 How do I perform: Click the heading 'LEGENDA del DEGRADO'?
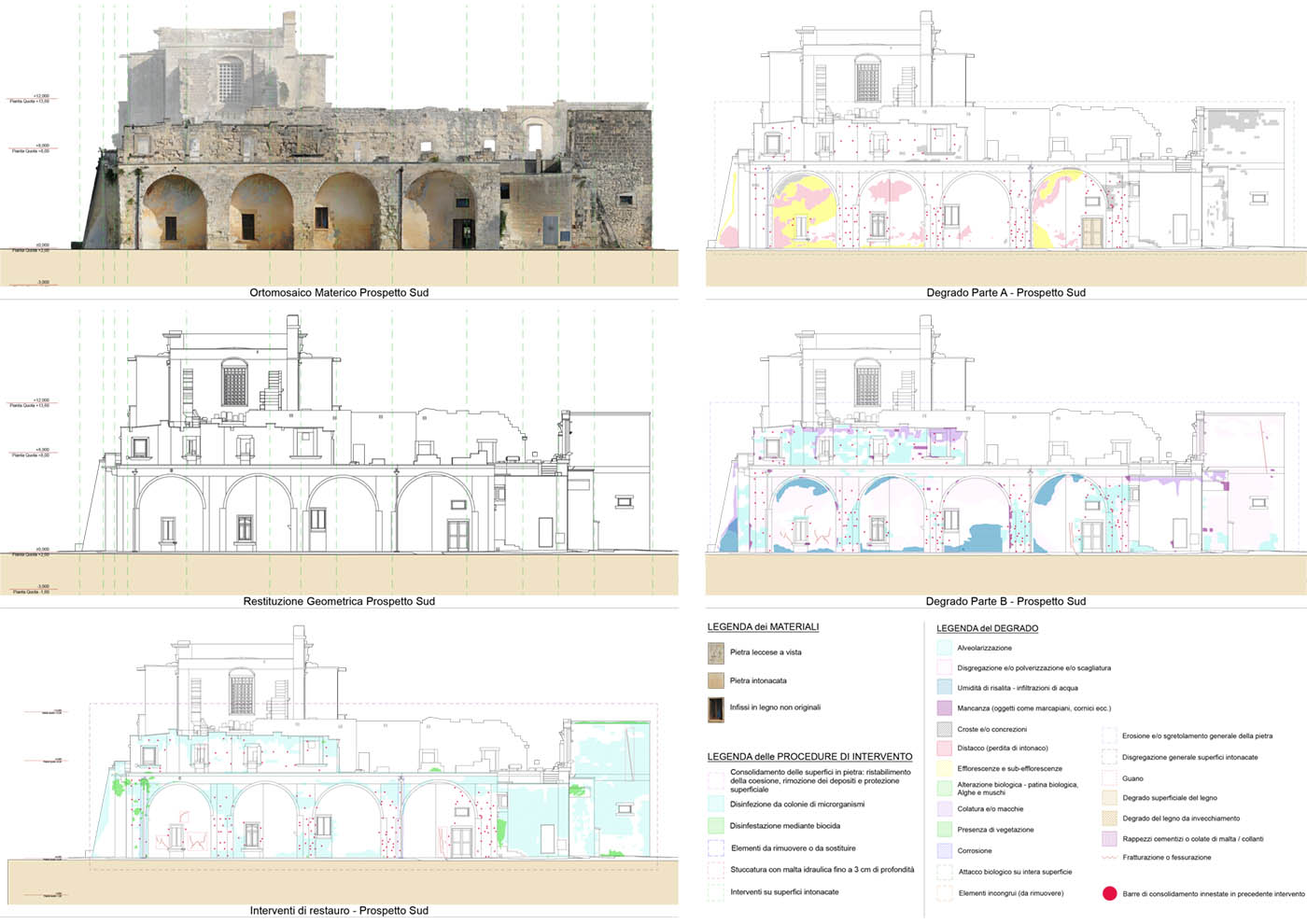pyautogui.click(x=987, y=628)
